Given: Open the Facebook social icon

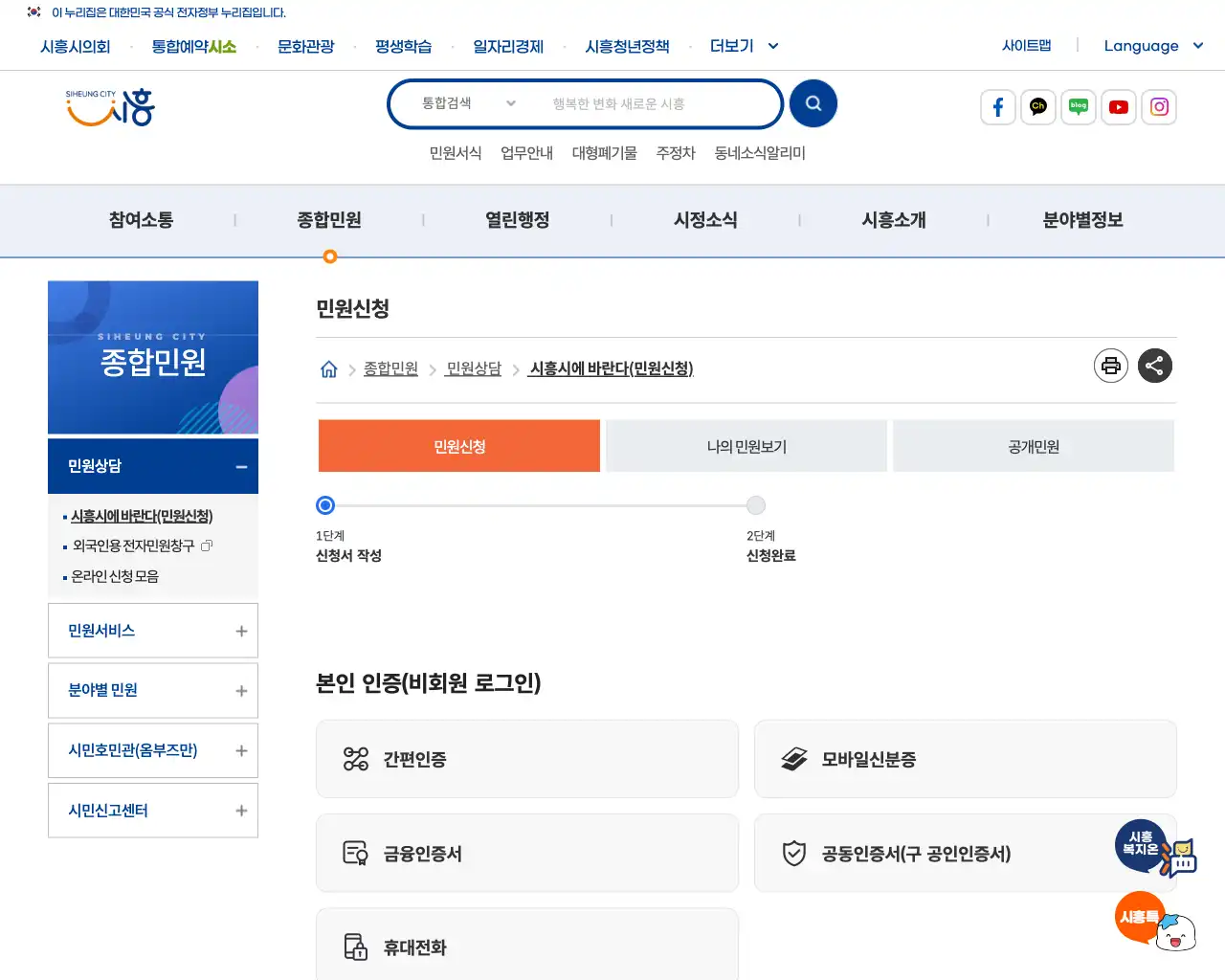Looking at the screenshot, I should [998, 107].
